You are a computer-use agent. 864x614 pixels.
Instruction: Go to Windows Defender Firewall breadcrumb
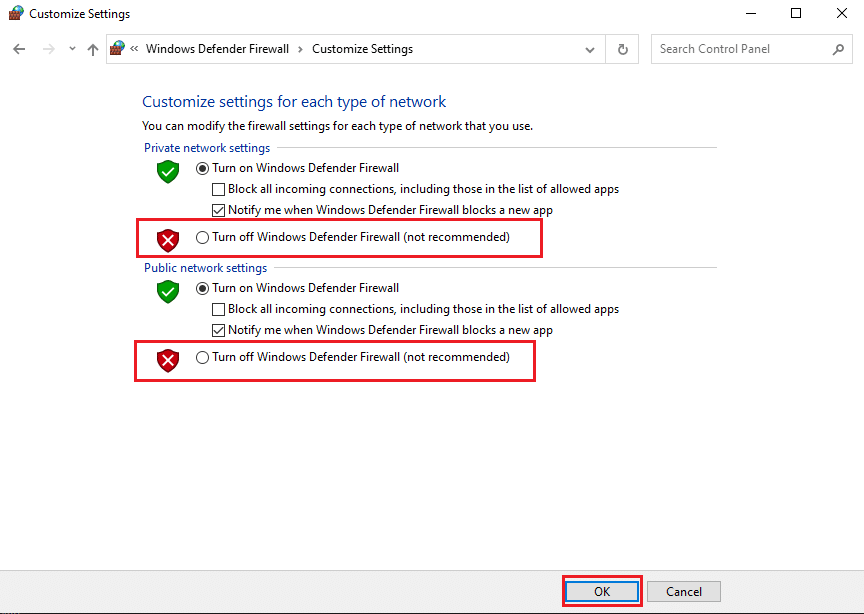217,49
